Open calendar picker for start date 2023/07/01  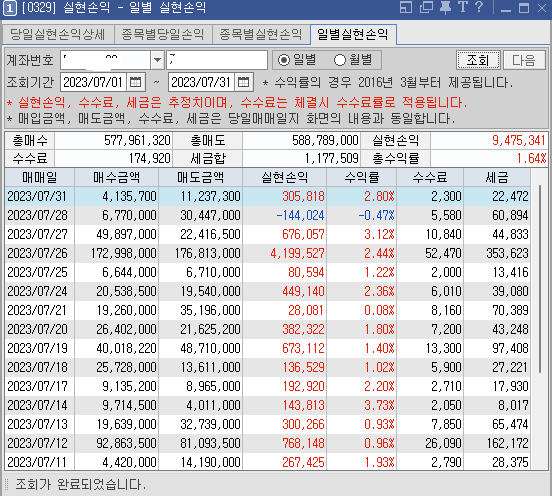point(136,82)
